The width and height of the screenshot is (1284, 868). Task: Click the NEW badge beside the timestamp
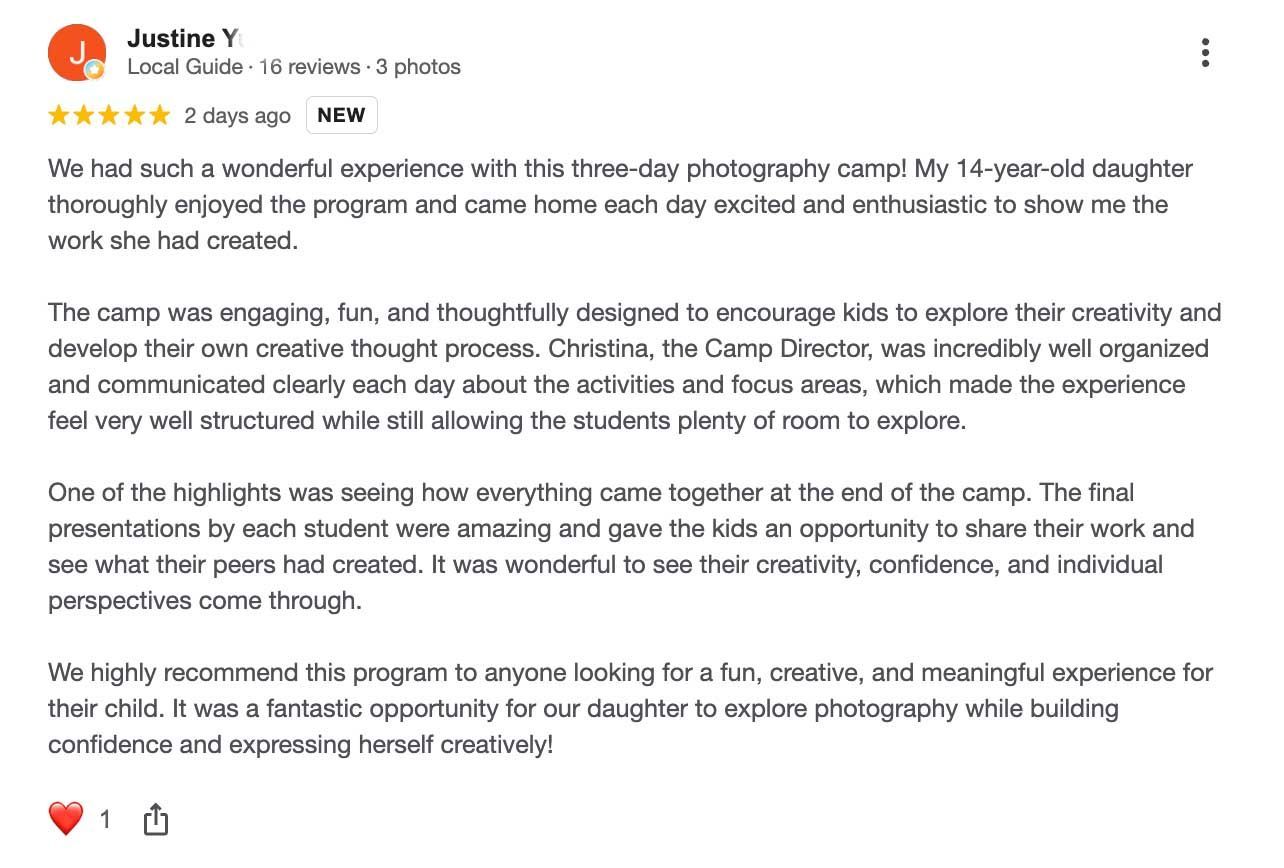[341, 115]
